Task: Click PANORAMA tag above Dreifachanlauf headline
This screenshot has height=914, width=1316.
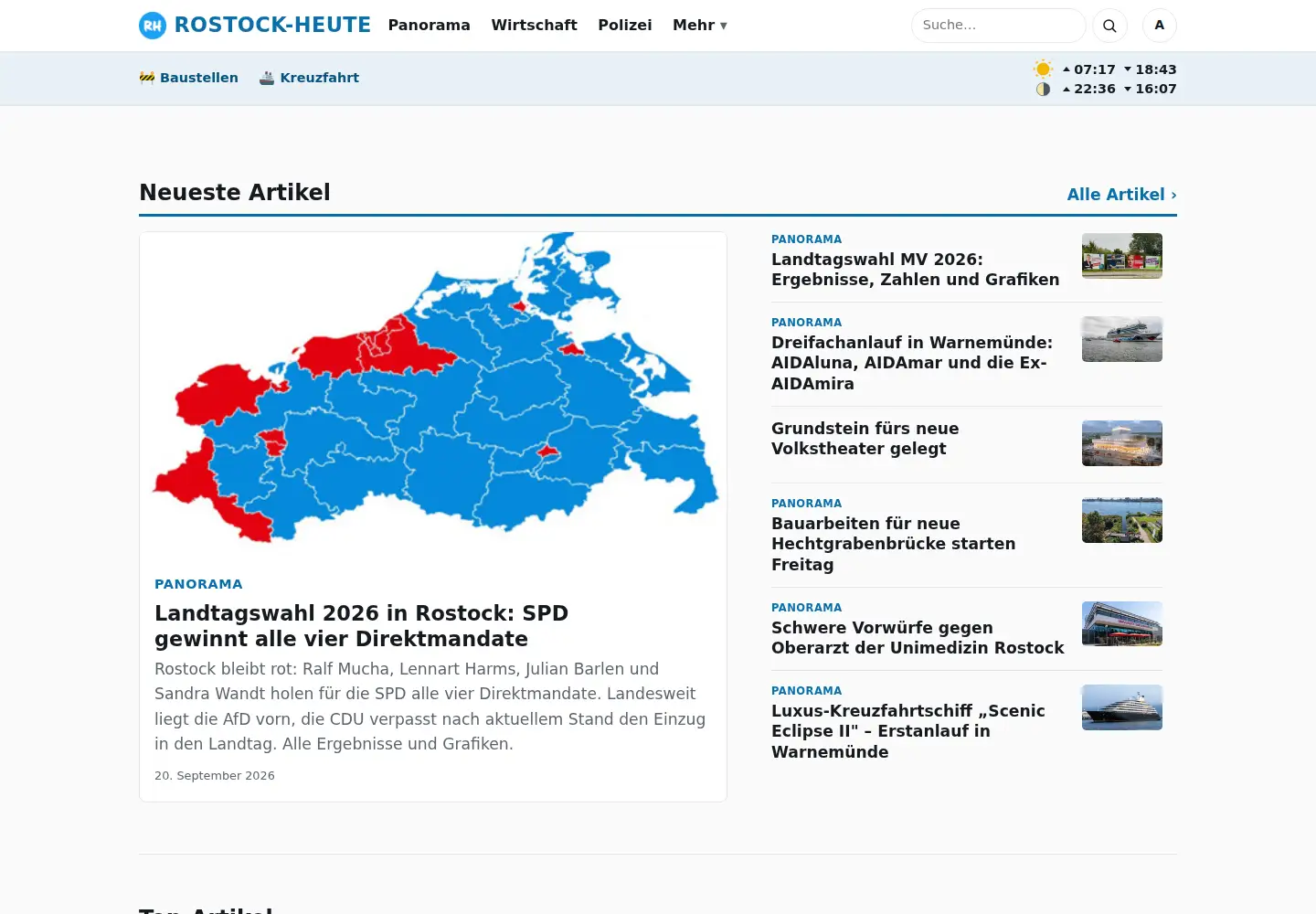Action: tap(806, 323)
